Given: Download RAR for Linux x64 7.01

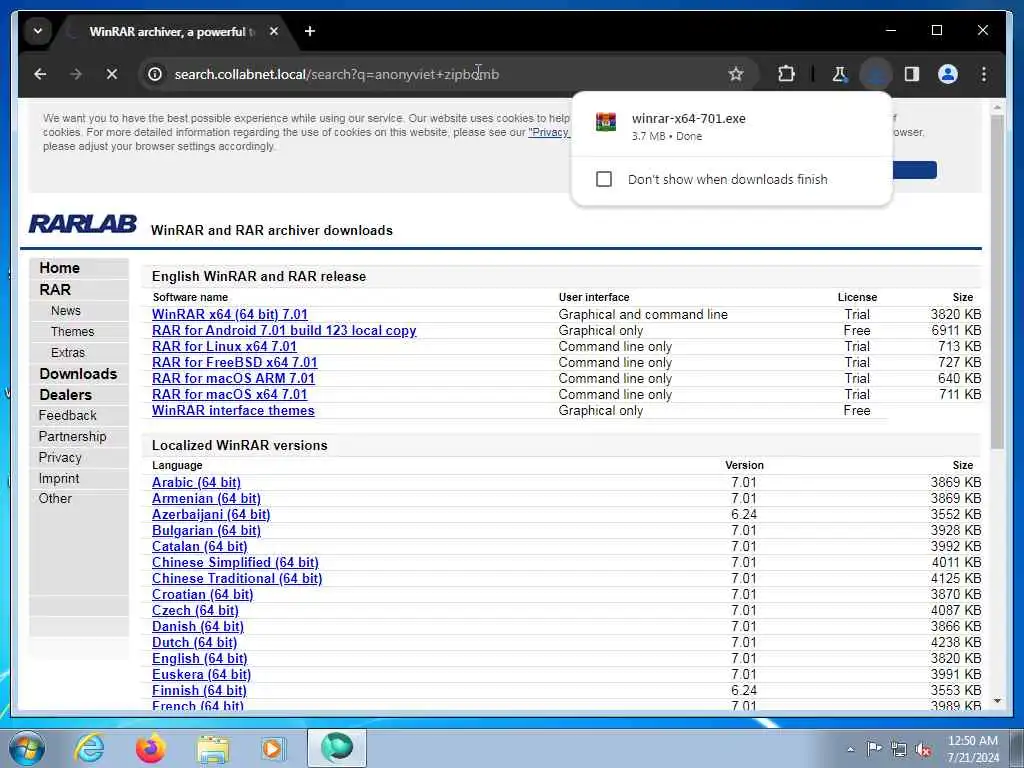Looking at the screenshot, I should click(x=224, y=346).
